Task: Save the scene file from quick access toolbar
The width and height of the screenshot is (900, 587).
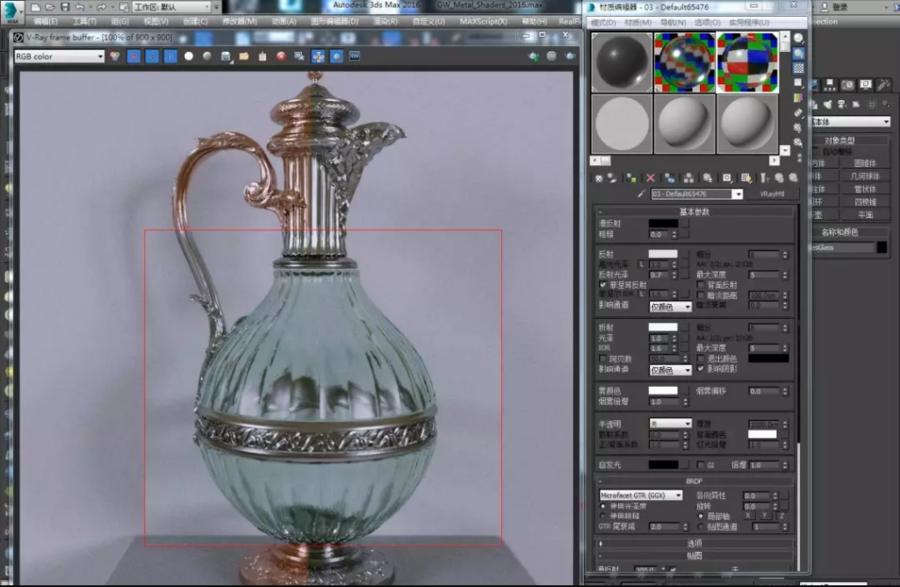Action: click(x=65, y=7)
